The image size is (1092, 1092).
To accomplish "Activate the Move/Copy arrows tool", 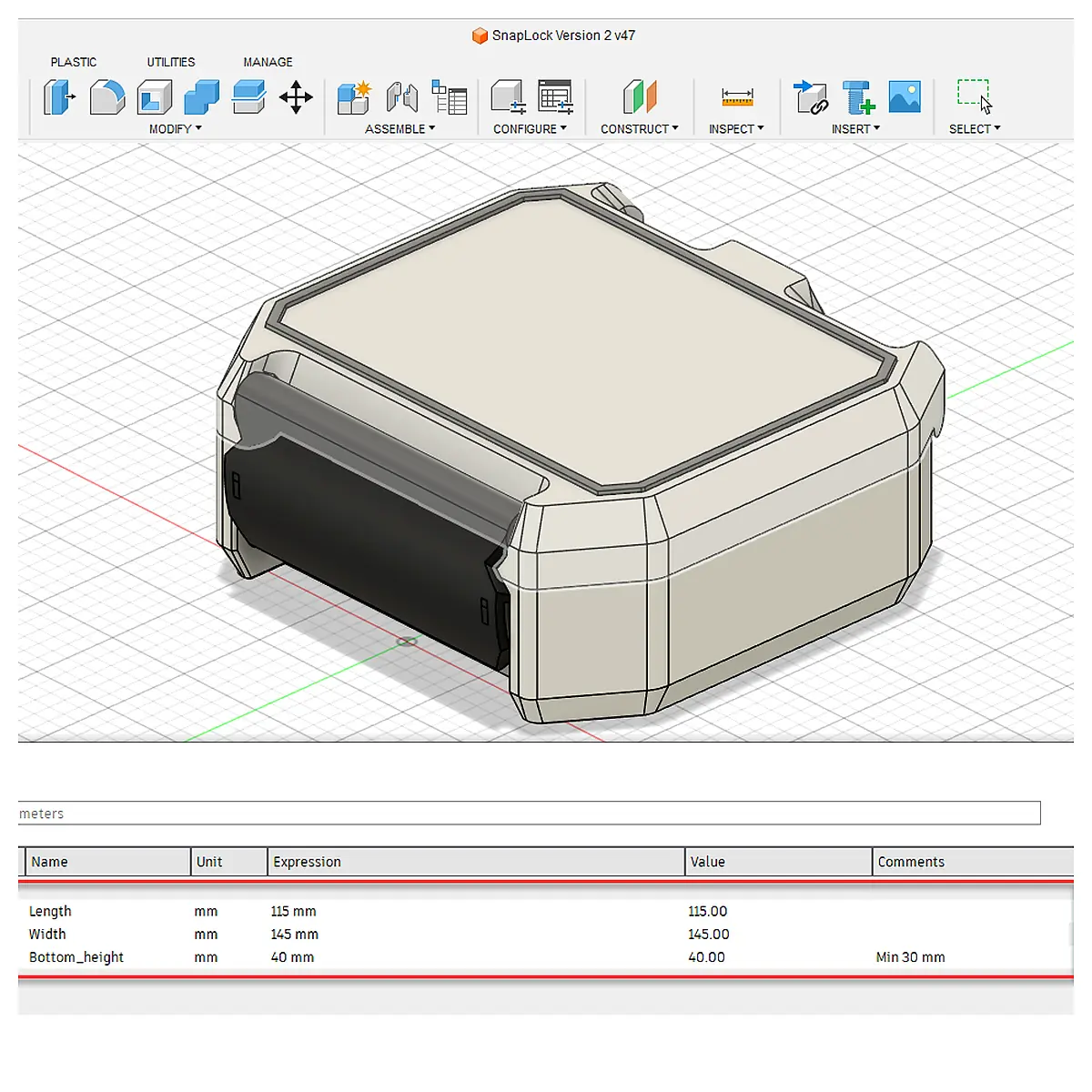I will pyautogui.click(x=296, y=96).
